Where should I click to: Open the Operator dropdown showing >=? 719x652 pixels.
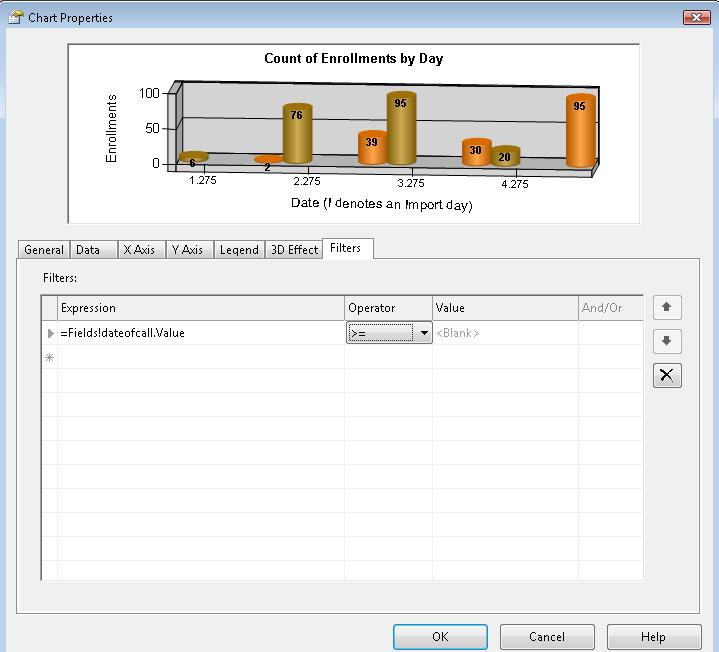click(424, 333)
